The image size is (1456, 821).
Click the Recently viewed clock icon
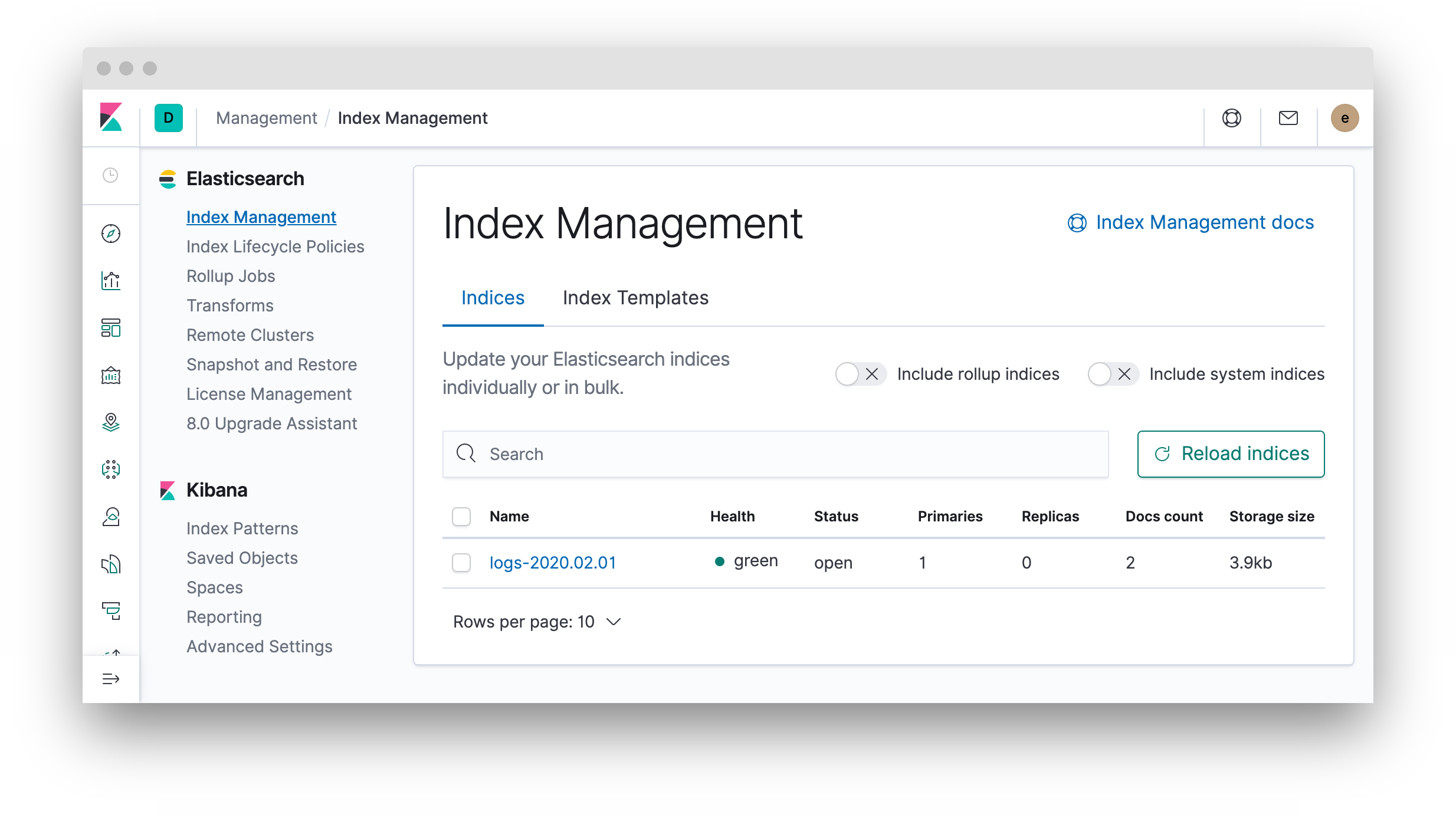point(110,175)
